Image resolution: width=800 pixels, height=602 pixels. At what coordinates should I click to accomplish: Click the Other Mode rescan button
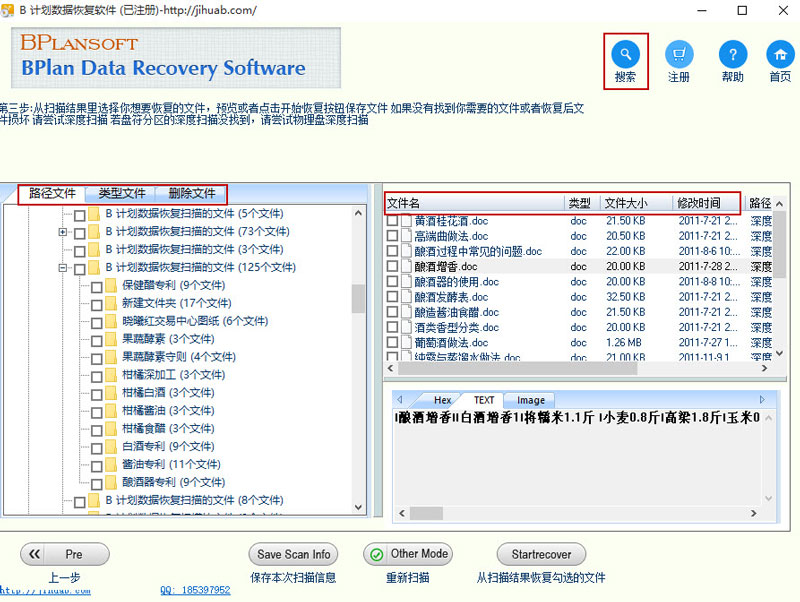pos(406,554)
